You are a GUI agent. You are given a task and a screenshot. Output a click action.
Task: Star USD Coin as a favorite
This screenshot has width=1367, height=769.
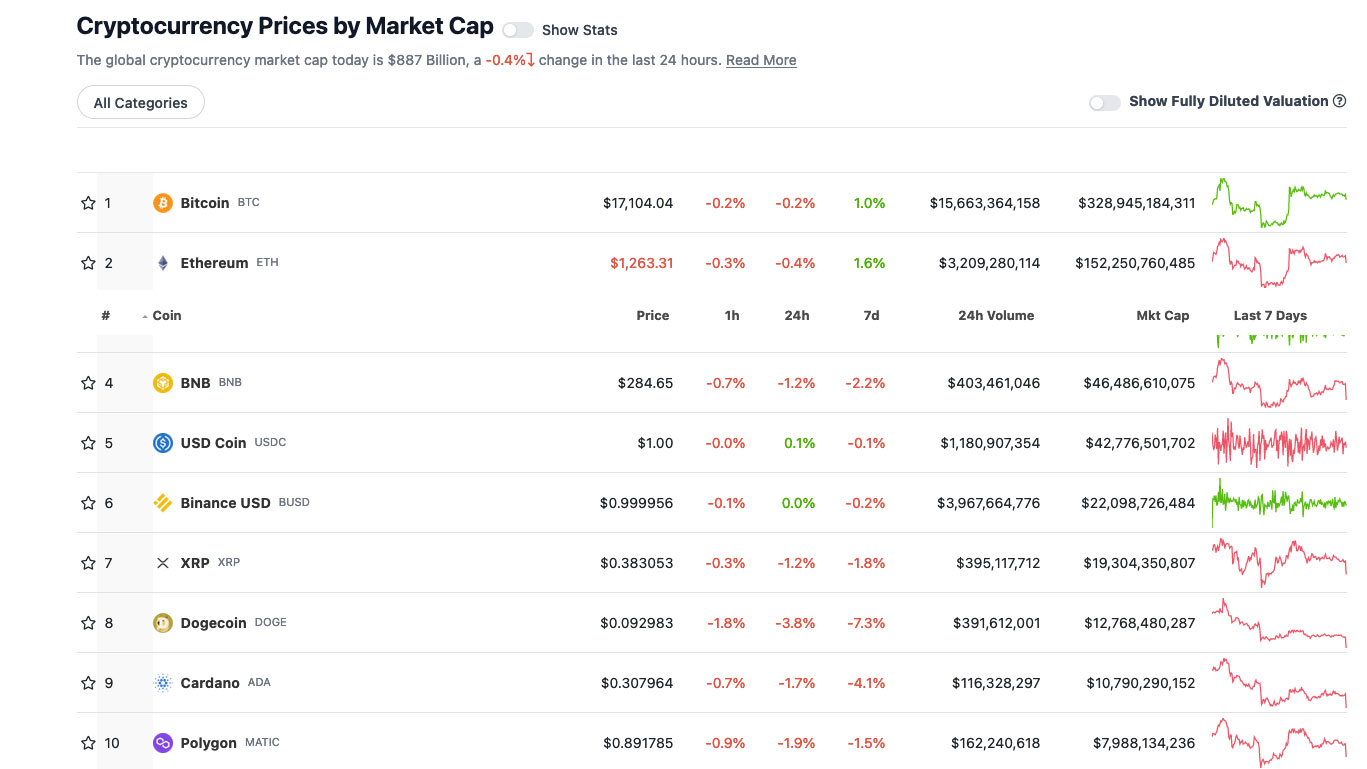pyautogui.click(x=88, y=443)
